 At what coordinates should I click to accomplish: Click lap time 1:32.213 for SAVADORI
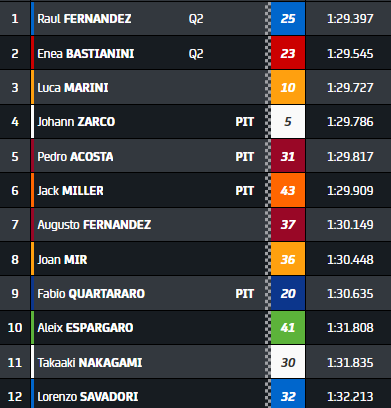pyautogui.click(x=350, y=397)
